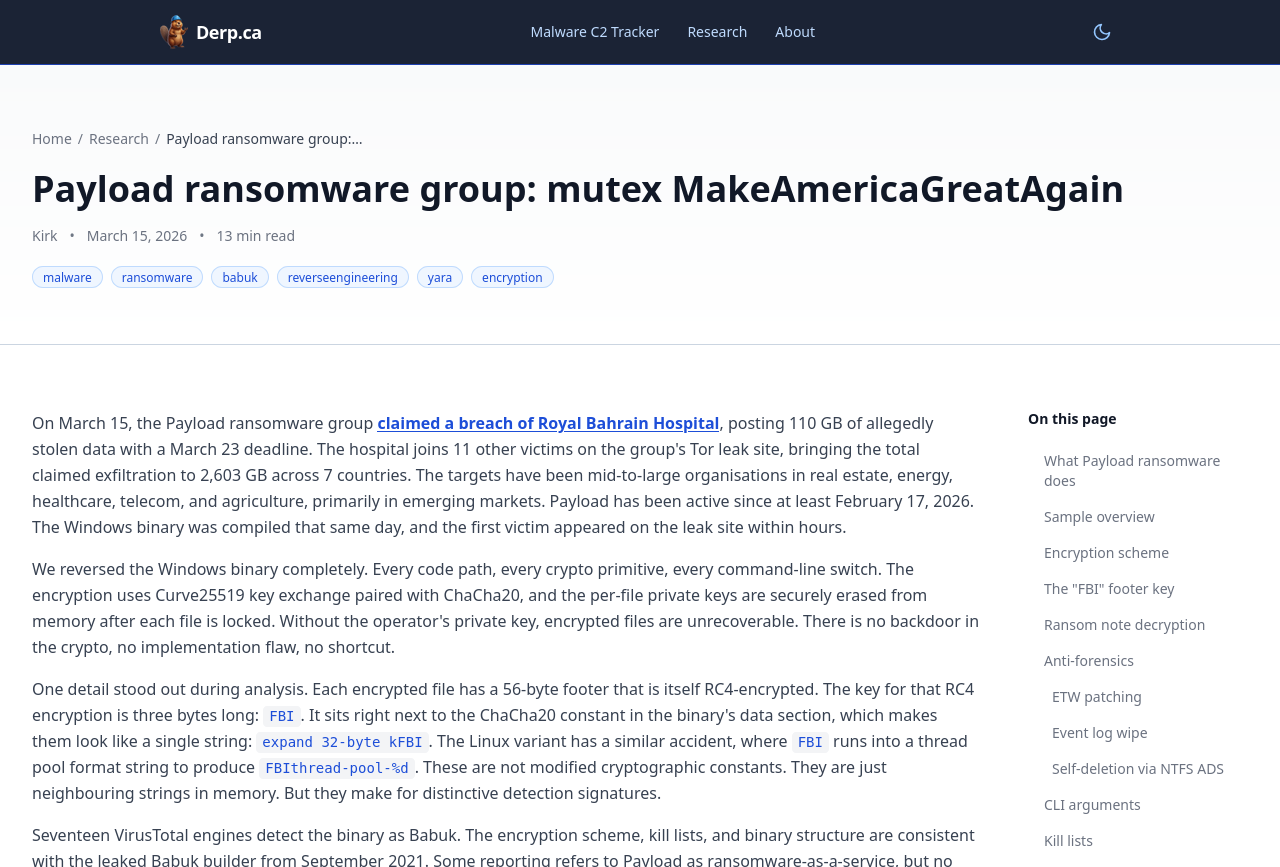
Task: Toggle dark mode with moon icon
Action: [1101, 32]
